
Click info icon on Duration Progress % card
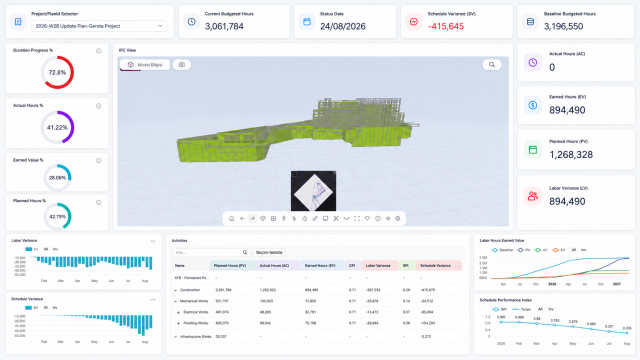point(98,51)
